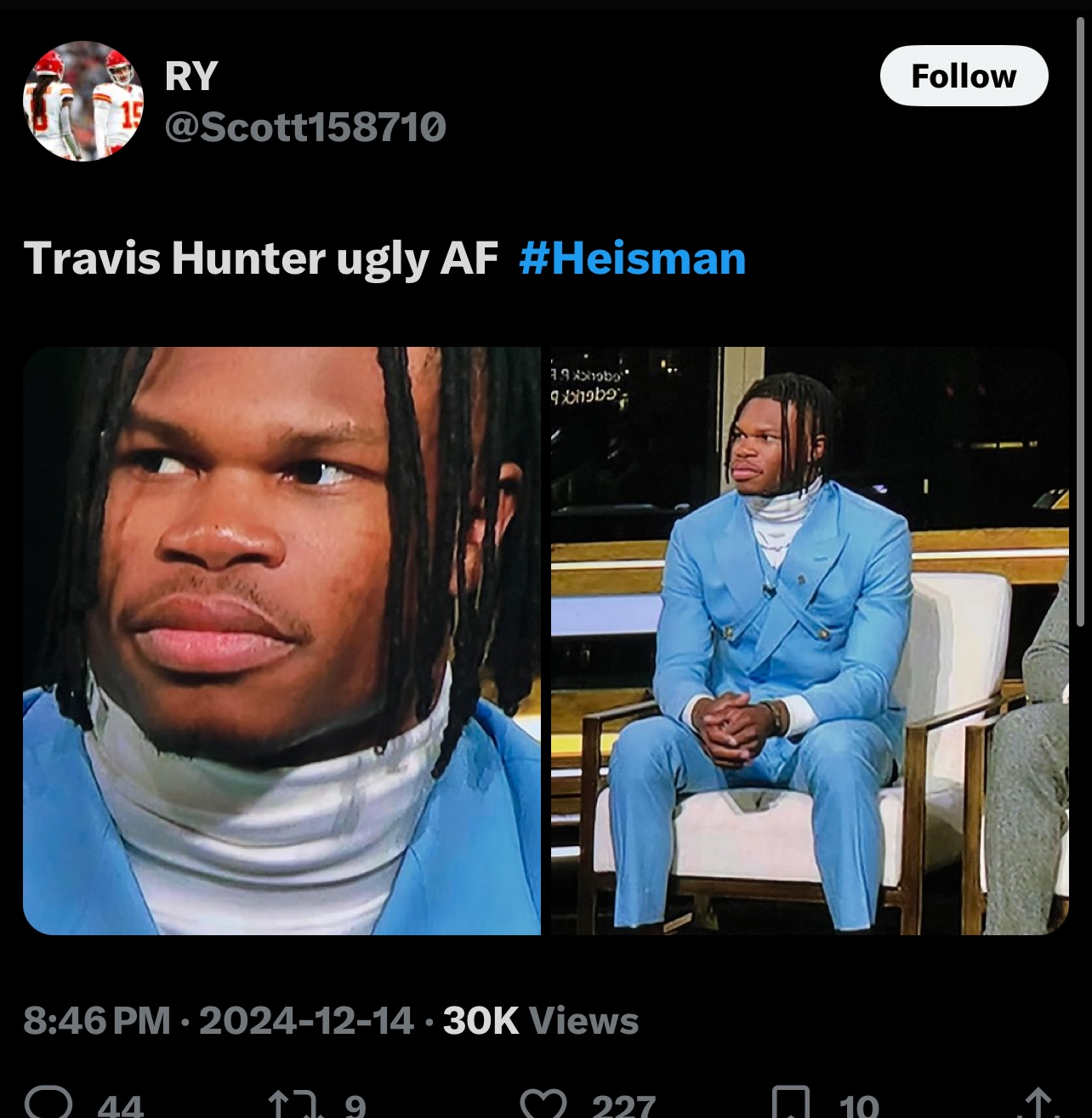1092x1118 pixels.
Task: View the seated blue suit photo
Action: pyautogui.click(x=810, y=640)
